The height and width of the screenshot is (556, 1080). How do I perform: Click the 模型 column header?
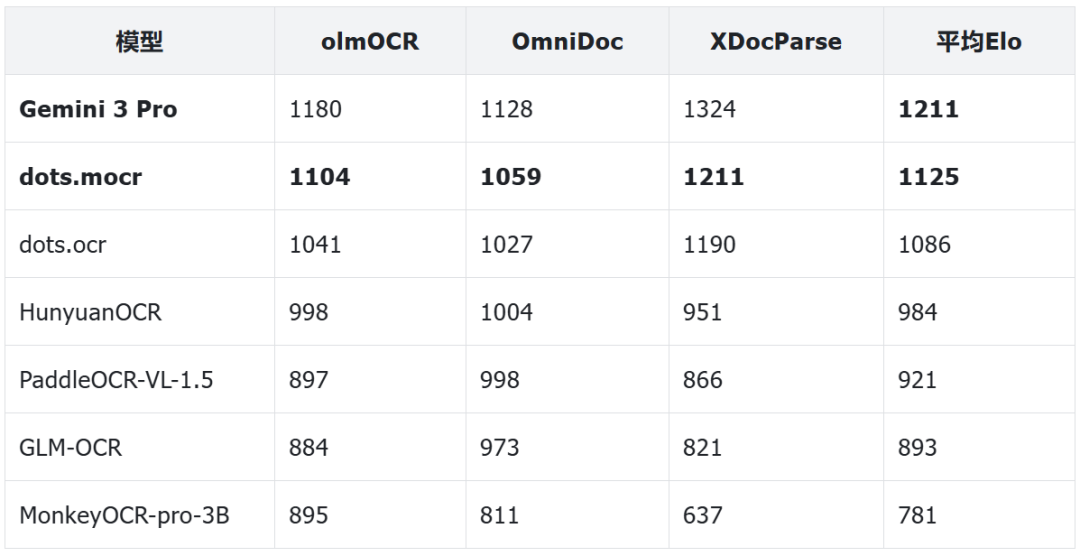tap(139, 41)
